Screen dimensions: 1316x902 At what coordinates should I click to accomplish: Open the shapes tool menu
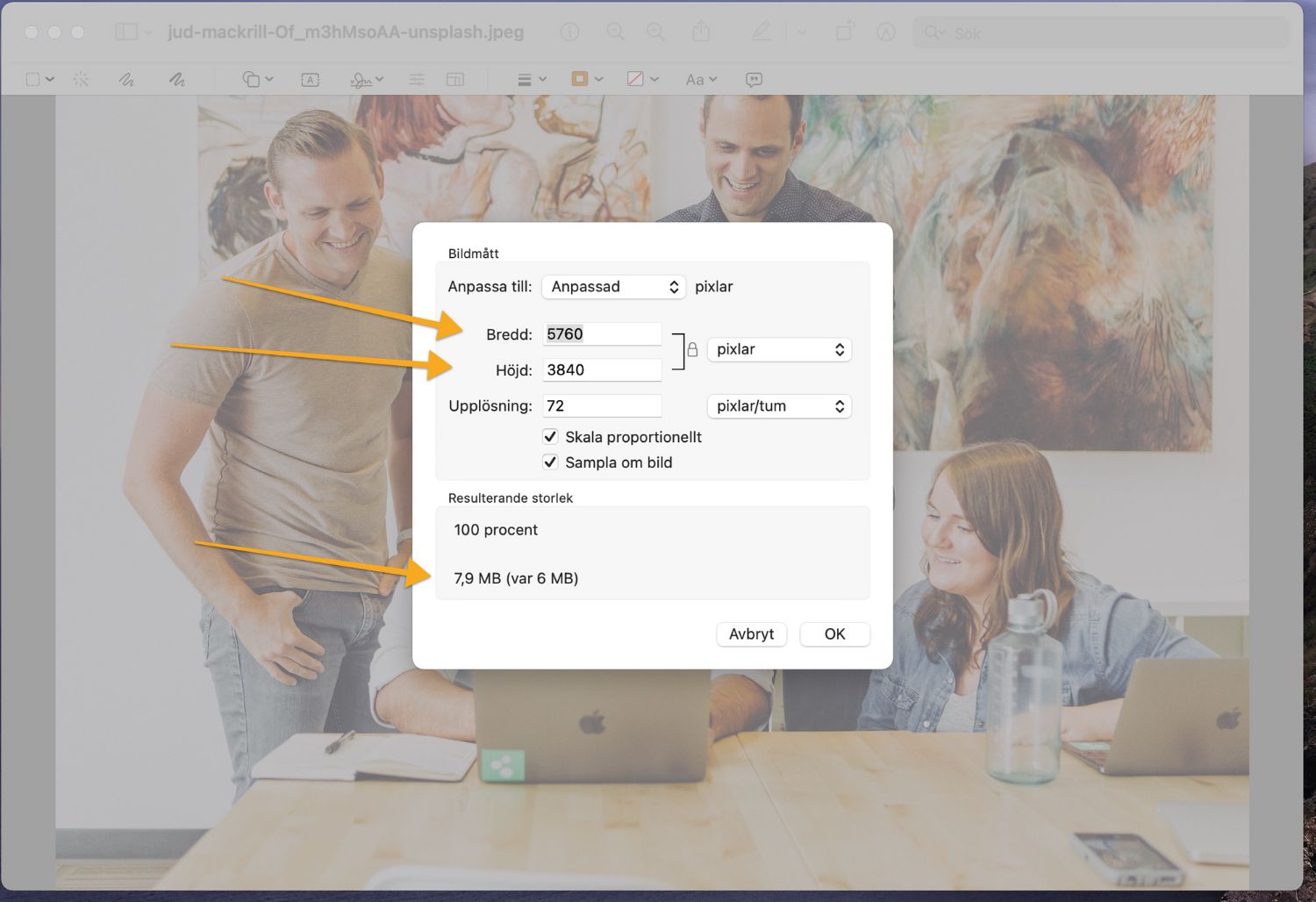257,80
